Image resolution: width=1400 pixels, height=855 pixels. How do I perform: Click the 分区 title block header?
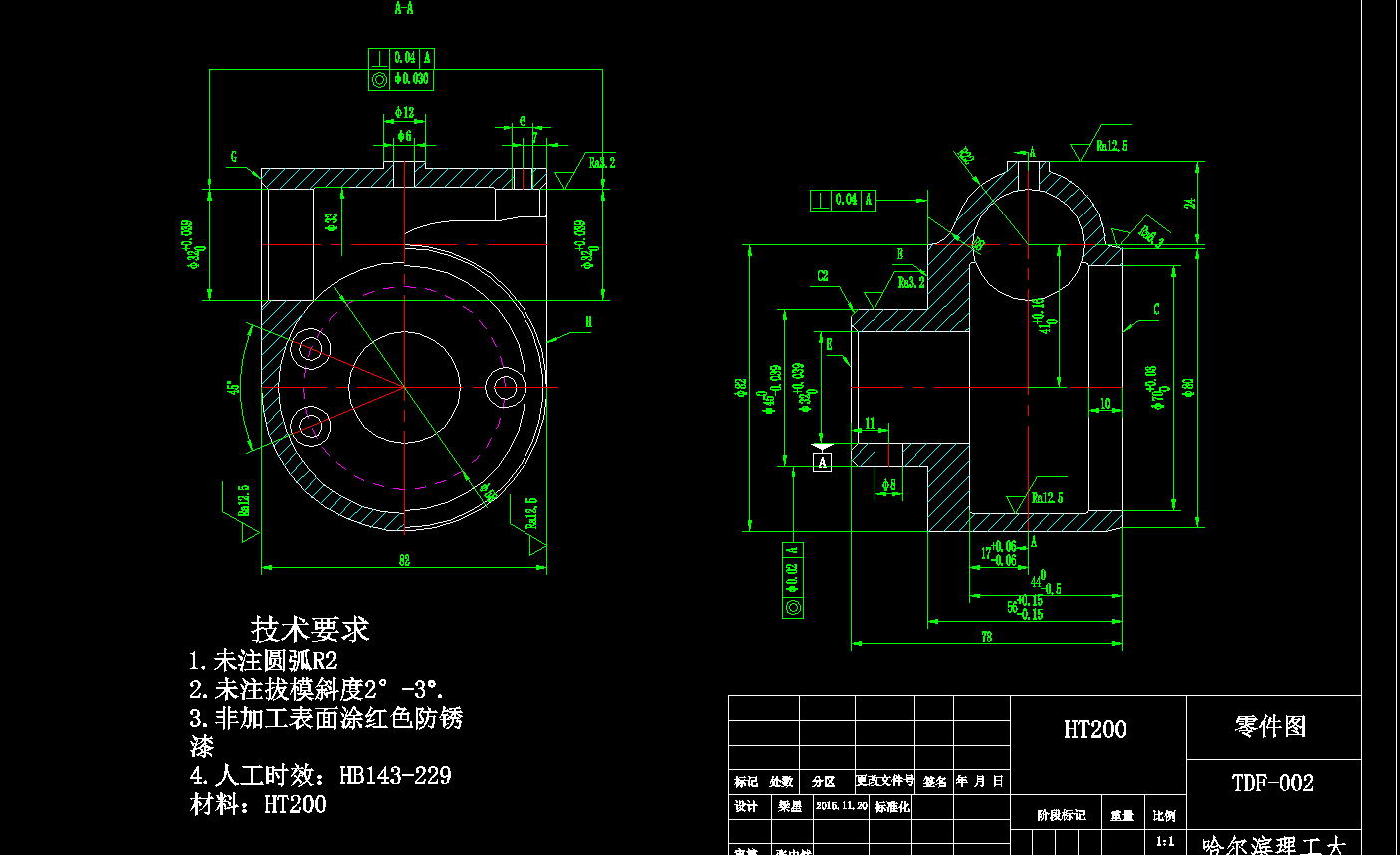823,782
